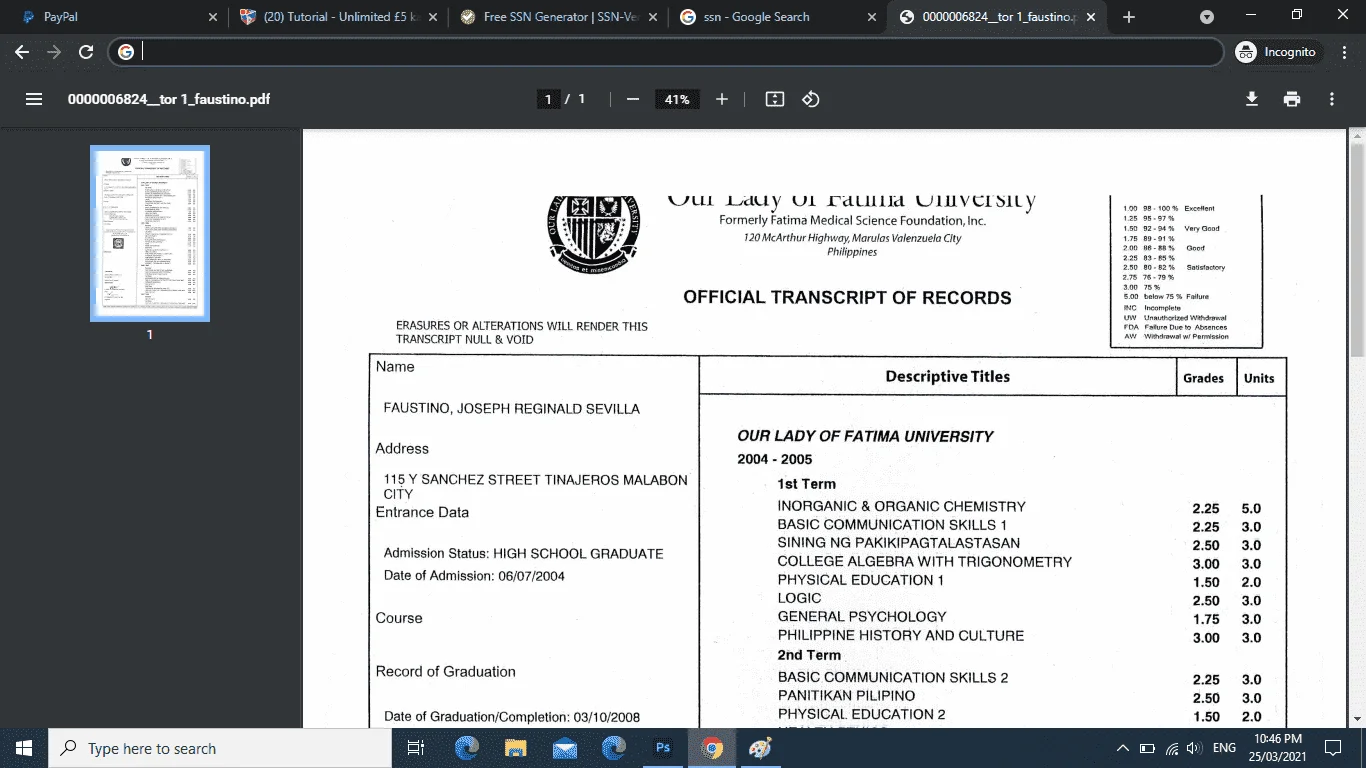The image size is (1366, 768).
Task: Click GENERAL PSYCHOLOGY course text
Action: pyautogui.click(x=862, y=617)
